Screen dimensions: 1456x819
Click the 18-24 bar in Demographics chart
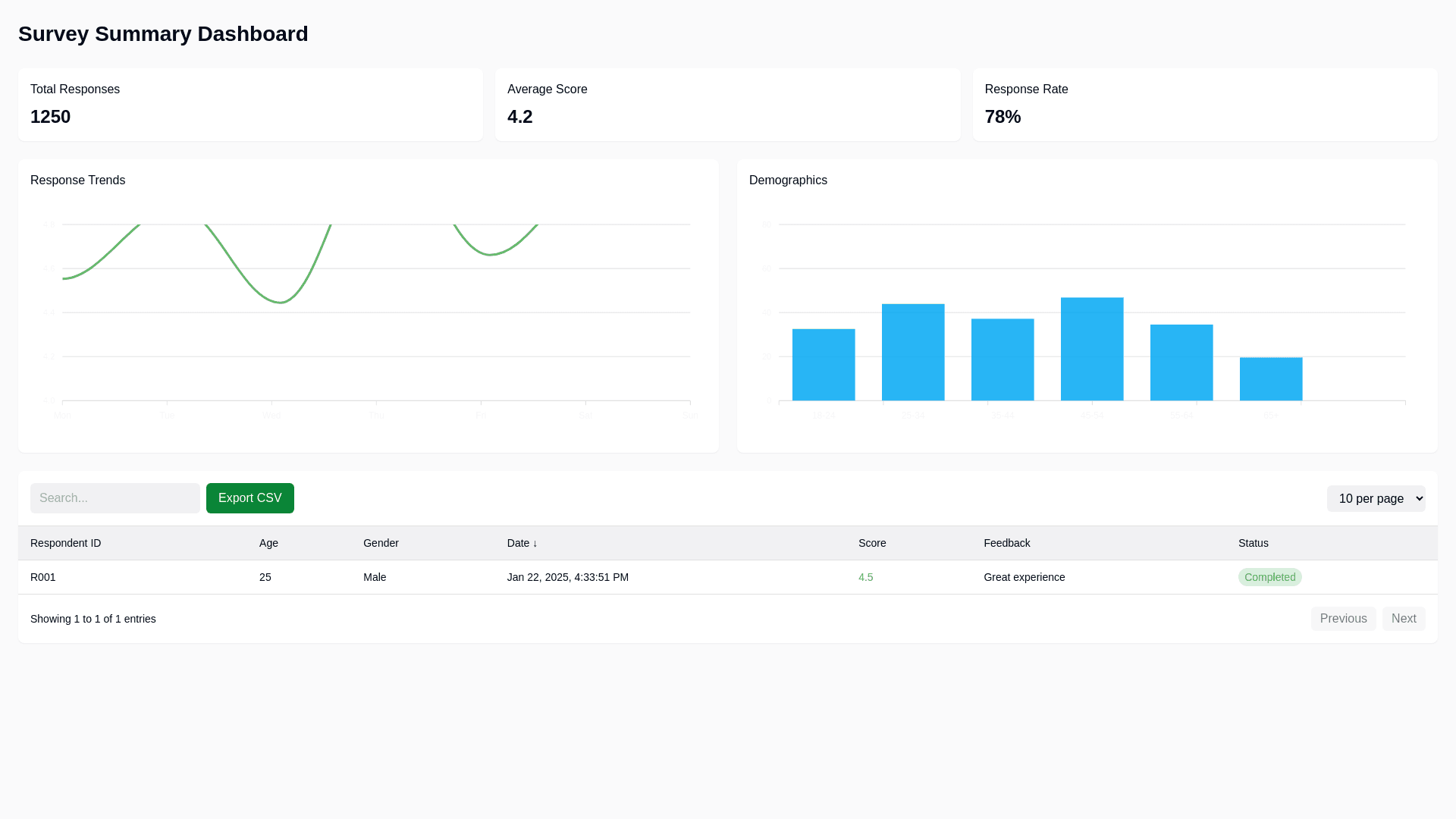823,365
